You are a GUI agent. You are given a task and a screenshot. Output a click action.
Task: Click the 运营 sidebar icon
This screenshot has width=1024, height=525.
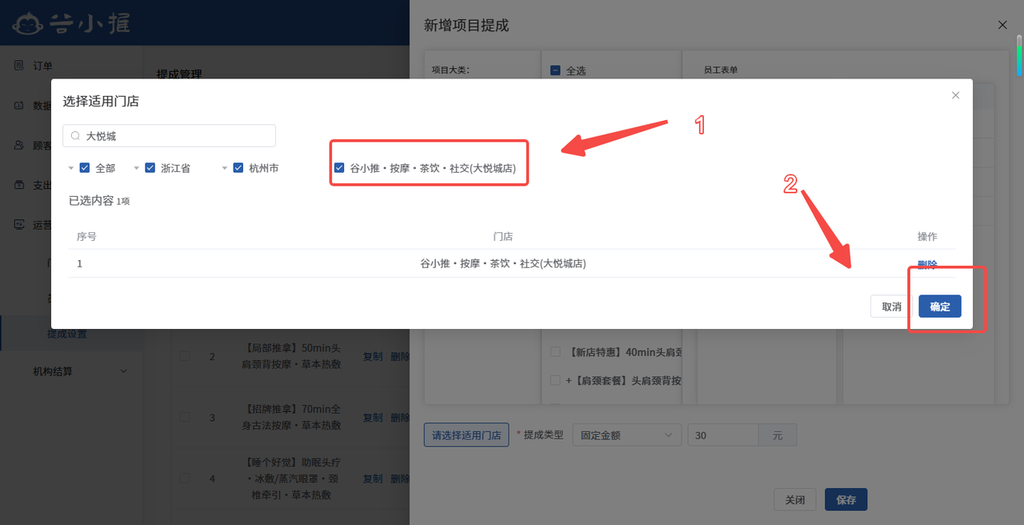[x=19, y=225]
